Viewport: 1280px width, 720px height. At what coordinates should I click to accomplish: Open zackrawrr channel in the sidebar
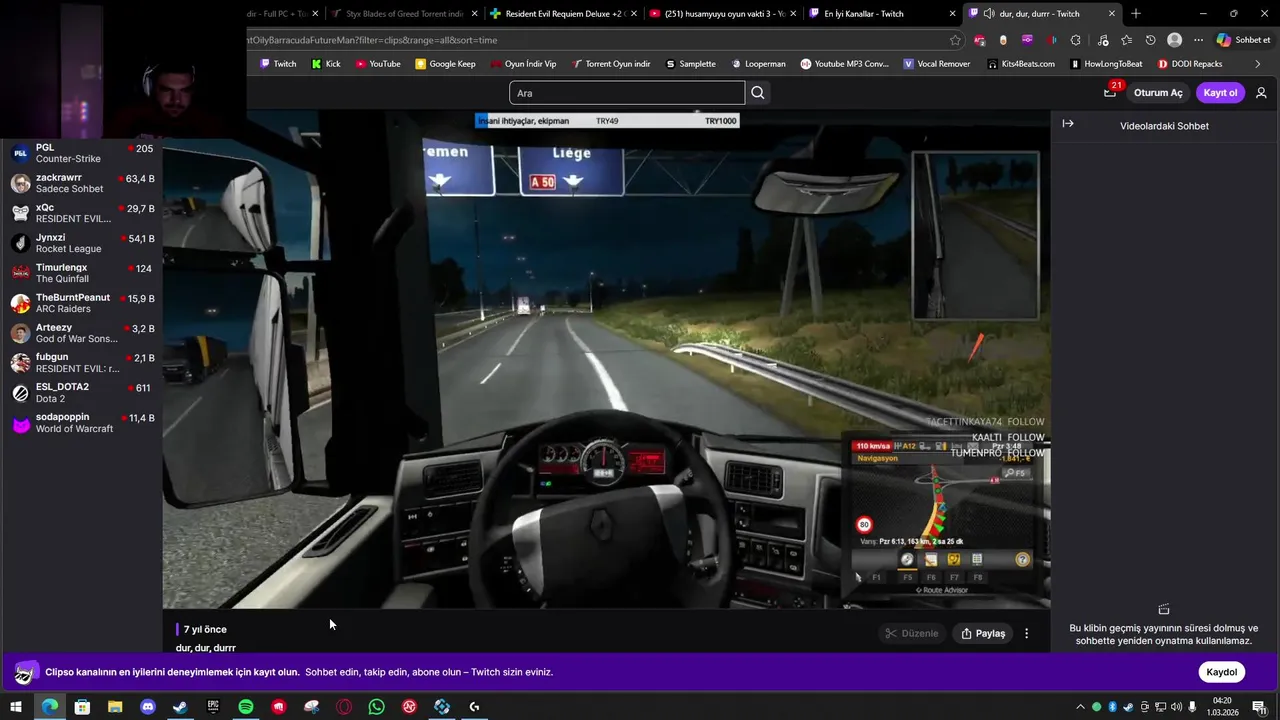point(81,183)
